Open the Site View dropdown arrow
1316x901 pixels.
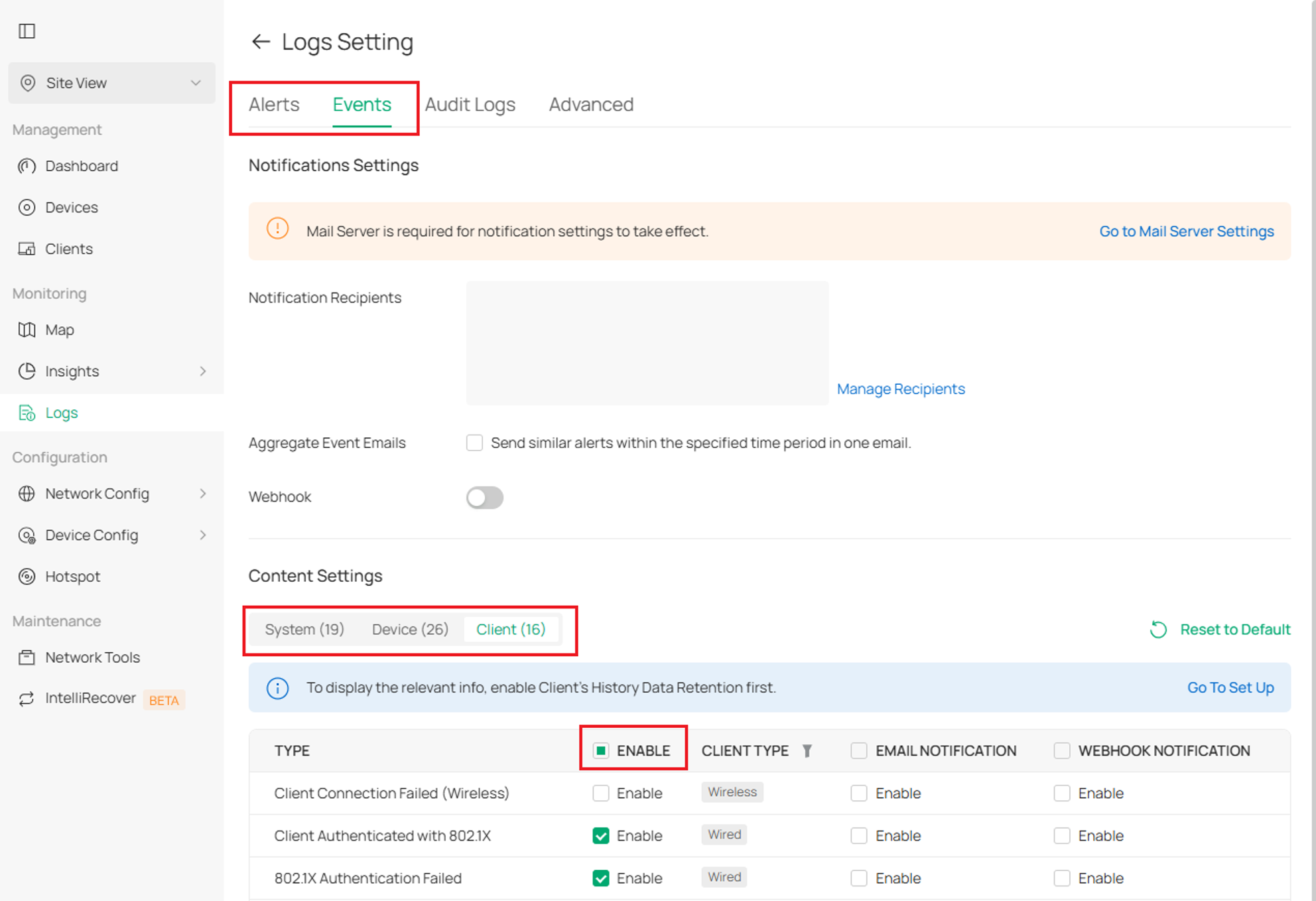point(196,83)
